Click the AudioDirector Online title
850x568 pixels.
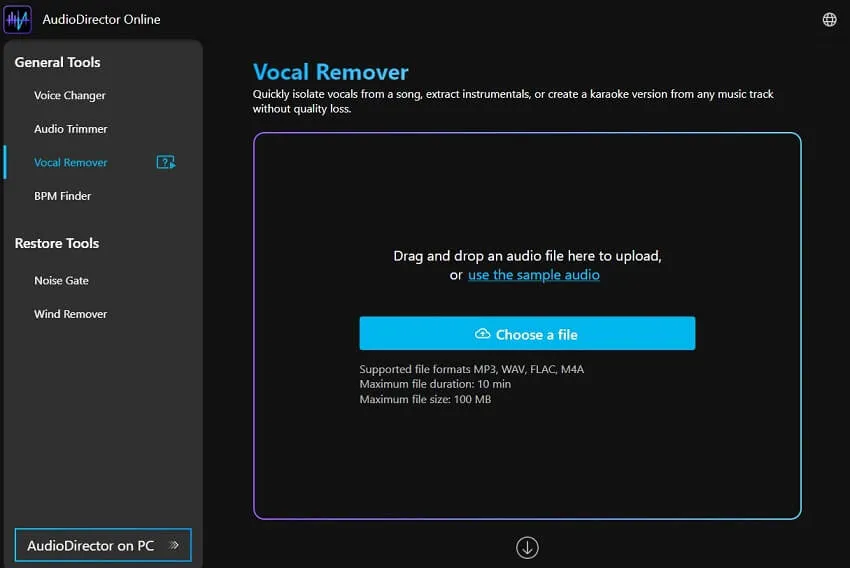[101, 20]
